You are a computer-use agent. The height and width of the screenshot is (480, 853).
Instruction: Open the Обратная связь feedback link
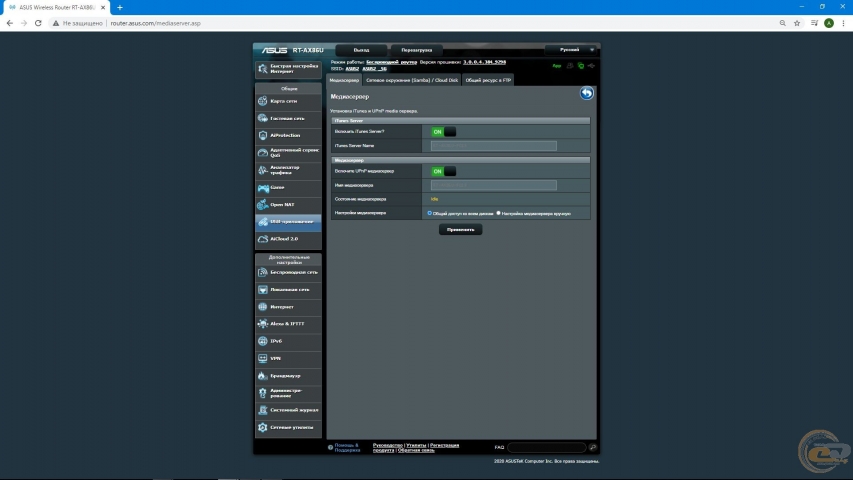(416, 451)
